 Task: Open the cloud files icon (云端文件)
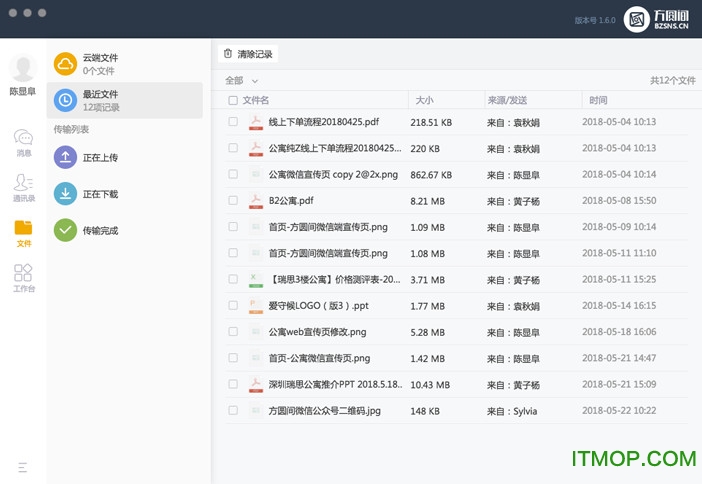[65, 64]
